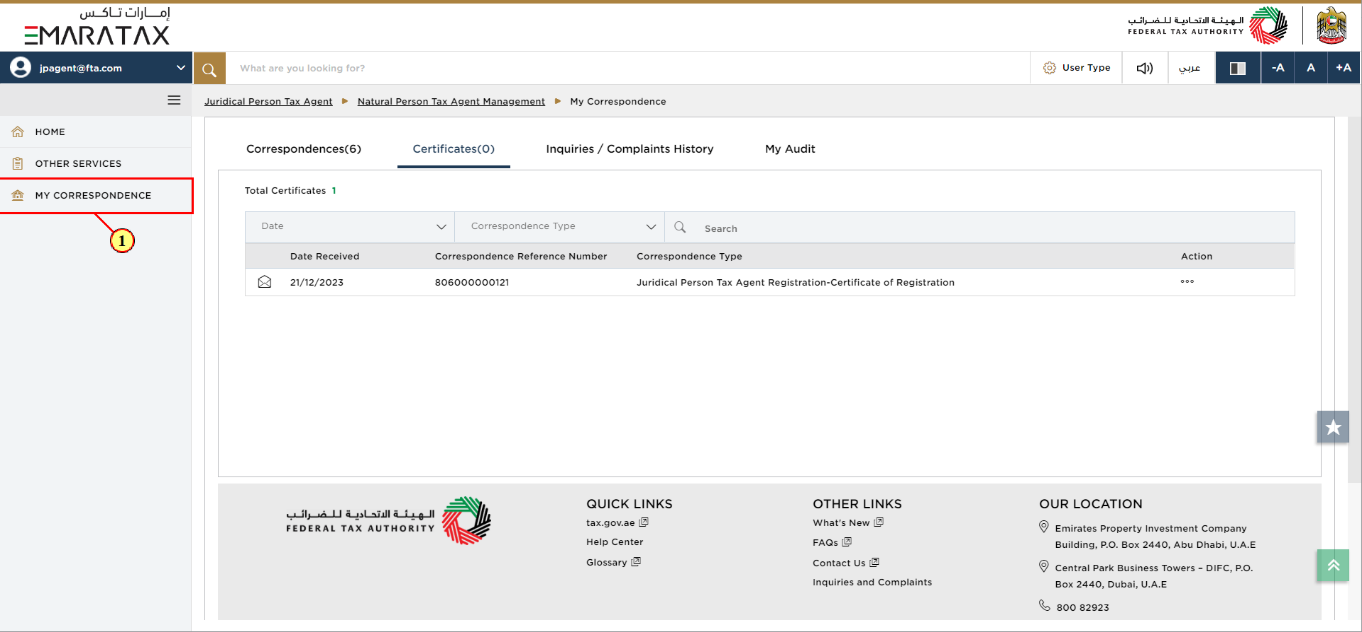Click external link icon beside tax.gov.ae
Viewport: 1362px width, 632px height.
click(644, 522)
